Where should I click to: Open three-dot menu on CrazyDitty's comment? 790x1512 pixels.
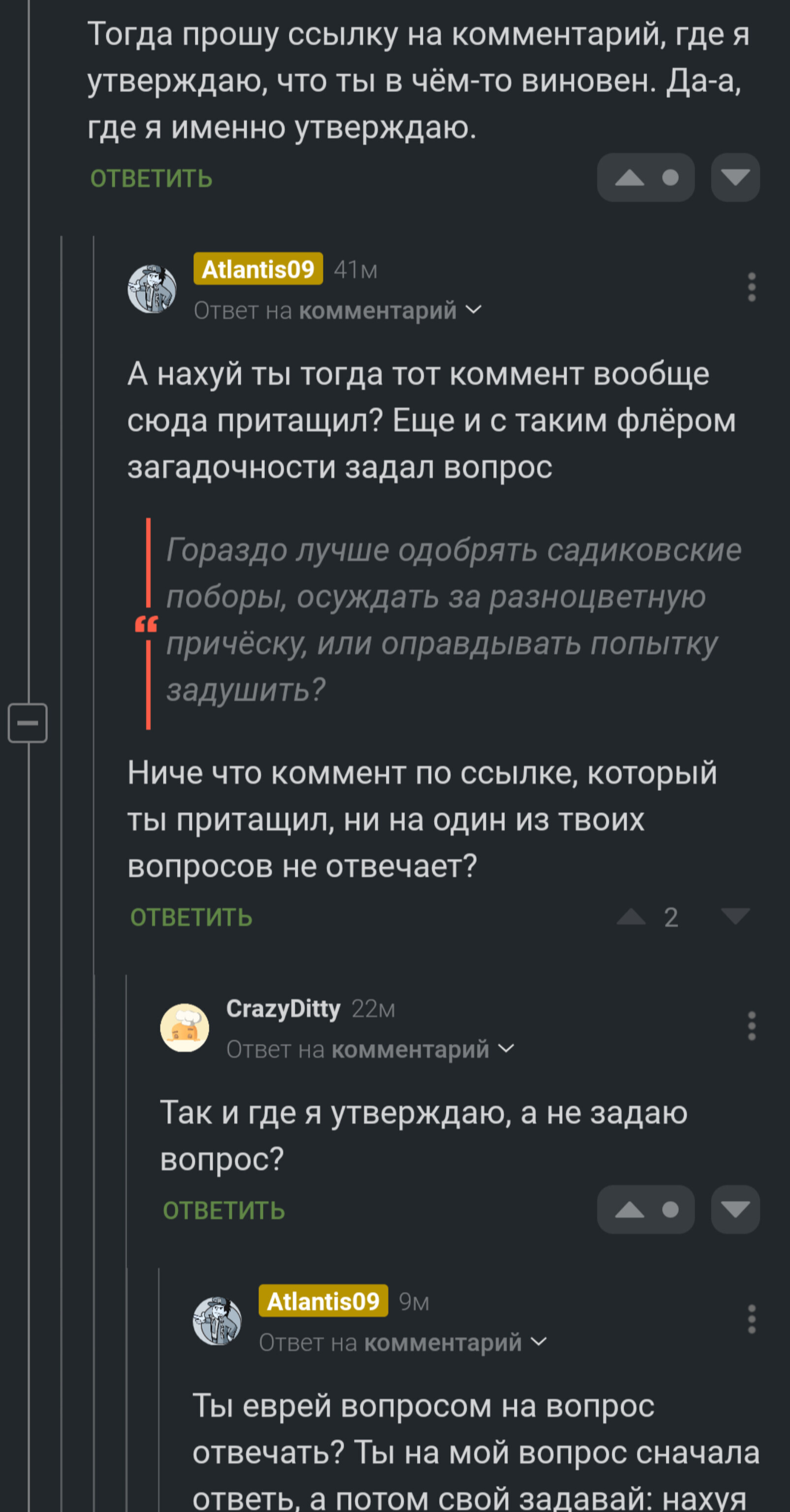click(751, 1026)
